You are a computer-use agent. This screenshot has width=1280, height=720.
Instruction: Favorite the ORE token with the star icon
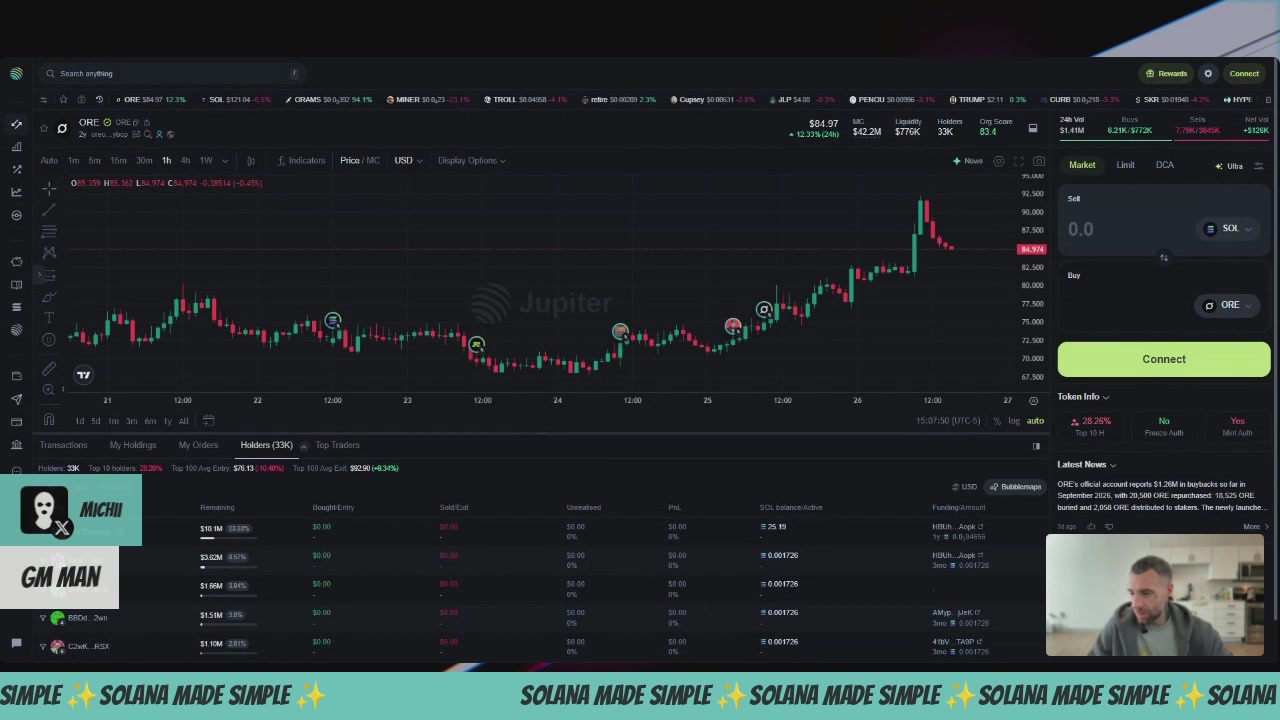(44, 128)
